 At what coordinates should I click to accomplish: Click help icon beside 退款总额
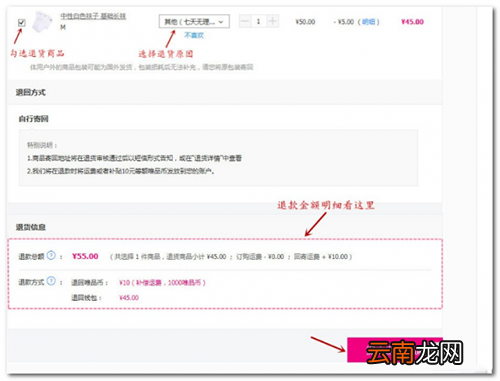click(51, 255)
